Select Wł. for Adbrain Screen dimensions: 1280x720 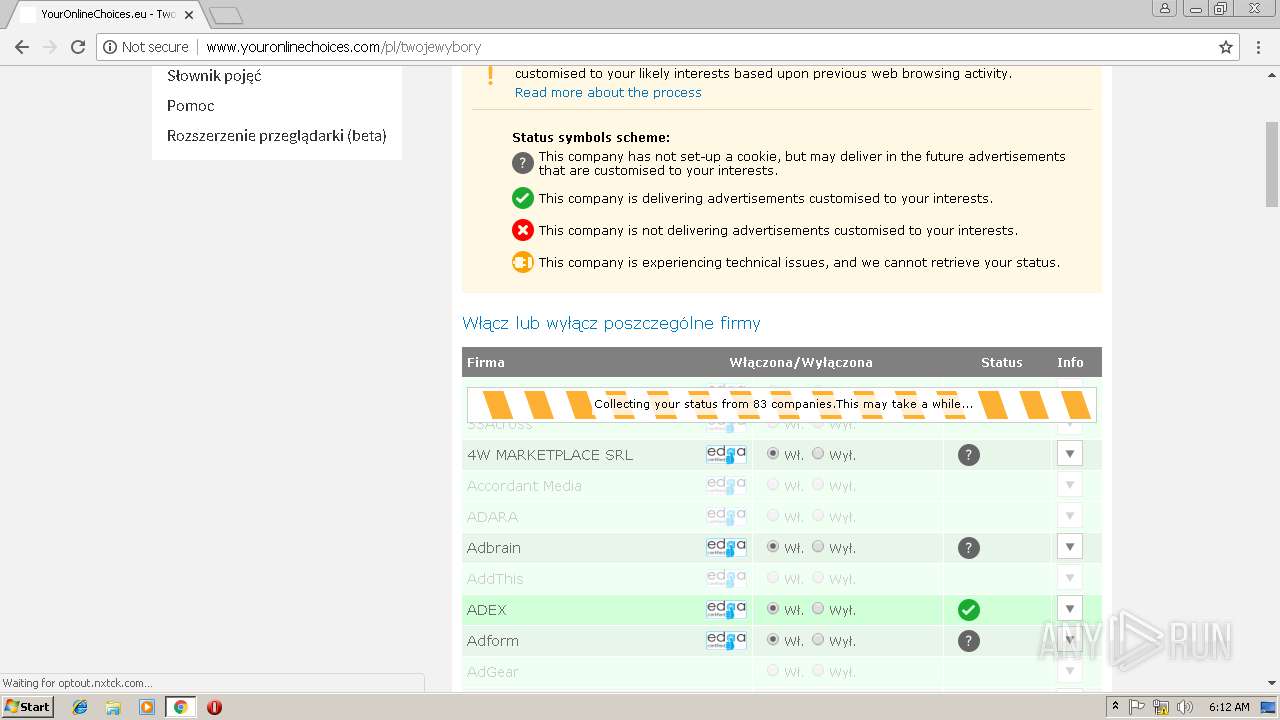click(x=773, y=547)
